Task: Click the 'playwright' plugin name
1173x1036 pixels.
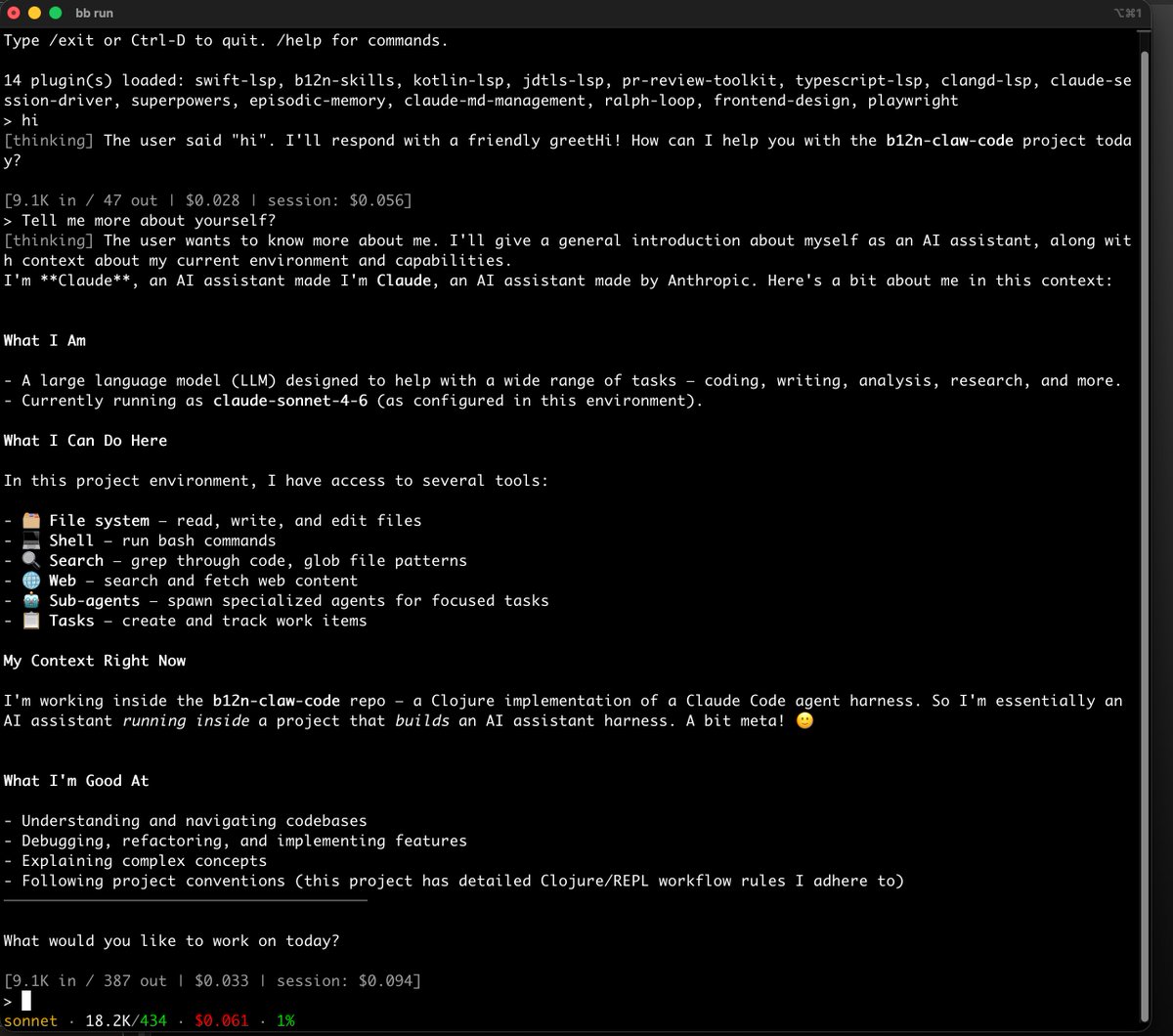Action: (914, 102)
